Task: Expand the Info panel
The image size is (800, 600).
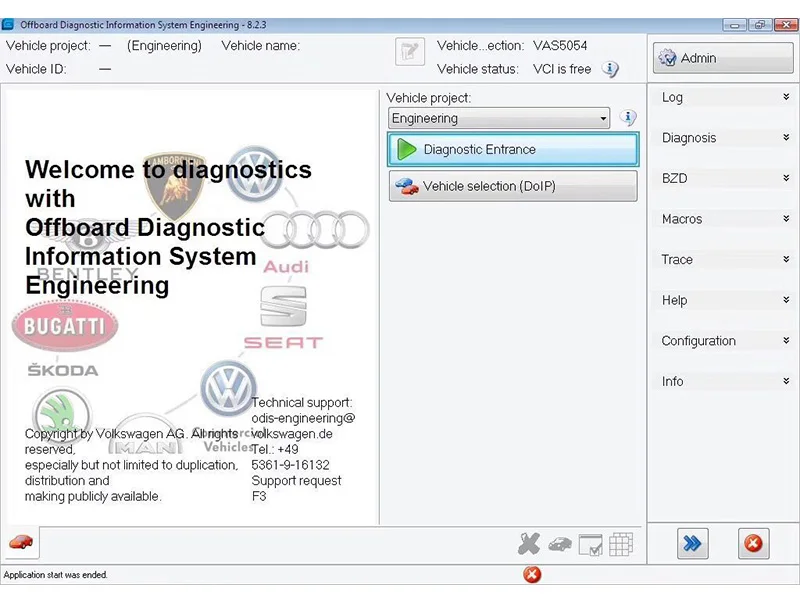Action: [x=725, y=381]
